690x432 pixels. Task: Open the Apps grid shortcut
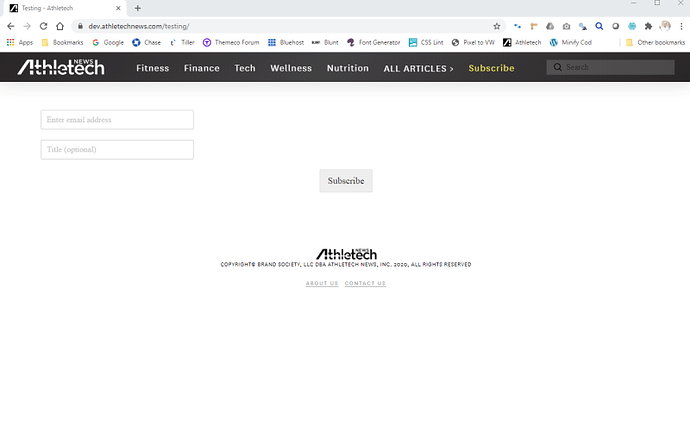(20, 43)
